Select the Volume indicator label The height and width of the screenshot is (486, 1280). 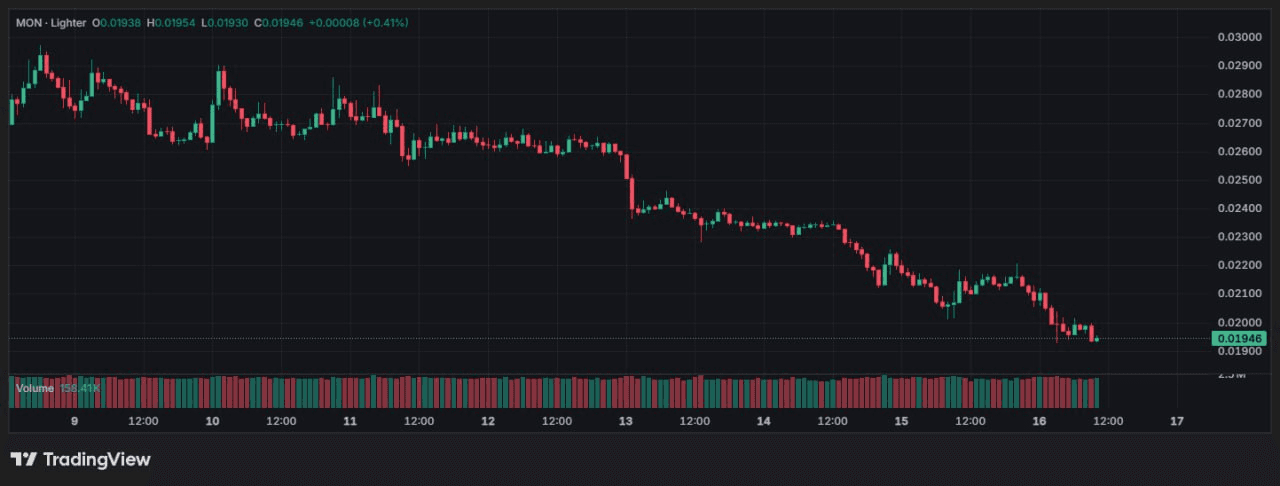(35, 387)
